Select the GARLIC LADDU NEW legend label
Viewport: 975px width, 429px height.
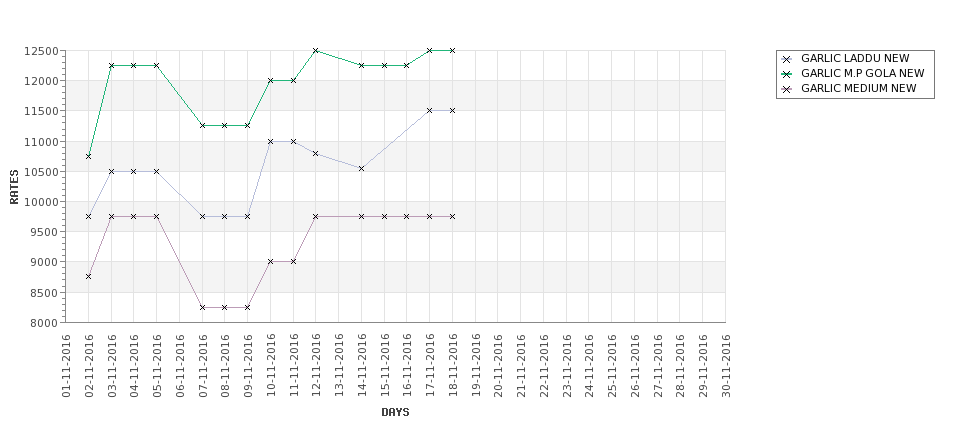coord(855,58)
